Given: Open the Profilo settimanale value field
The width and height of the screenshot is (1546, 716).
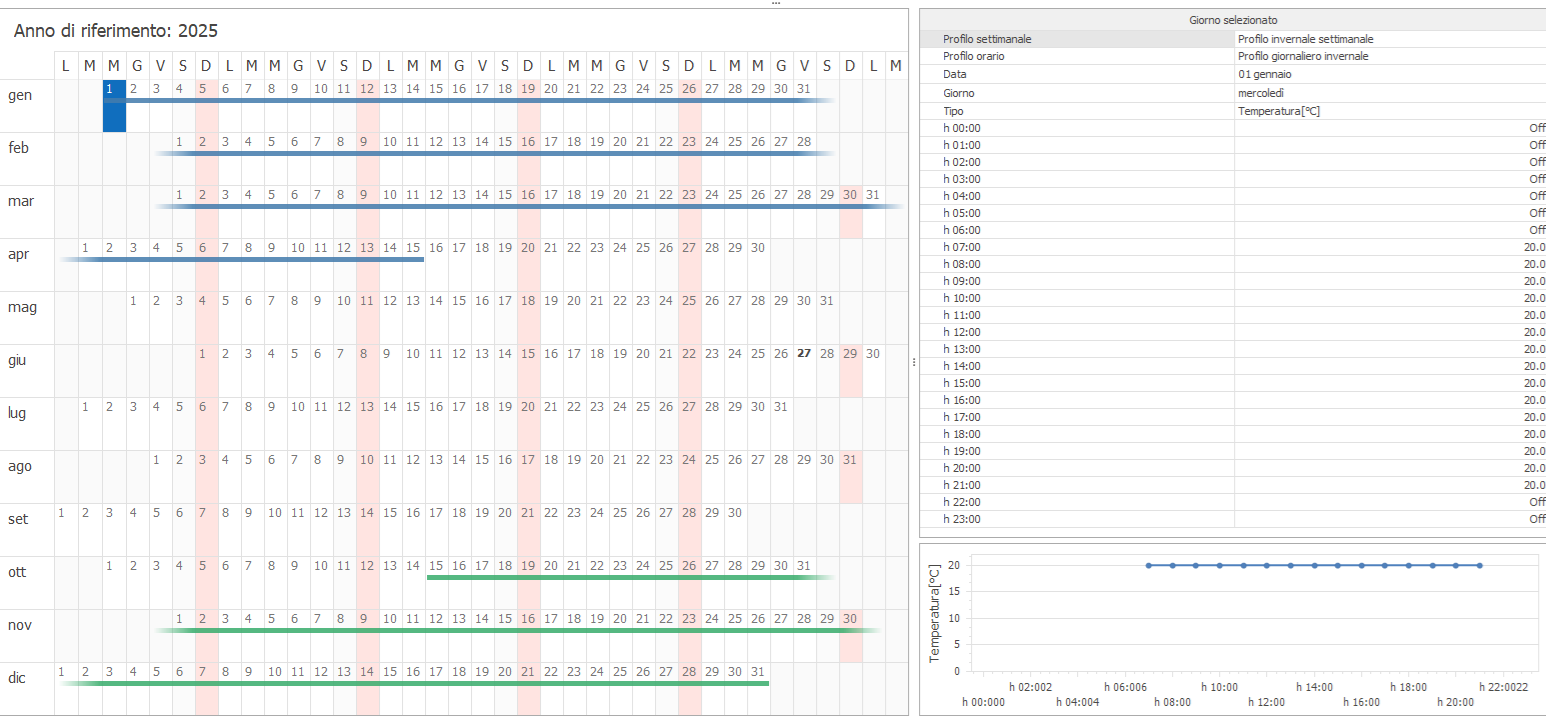Looking at the screenshot, I should coord(1390,39).
